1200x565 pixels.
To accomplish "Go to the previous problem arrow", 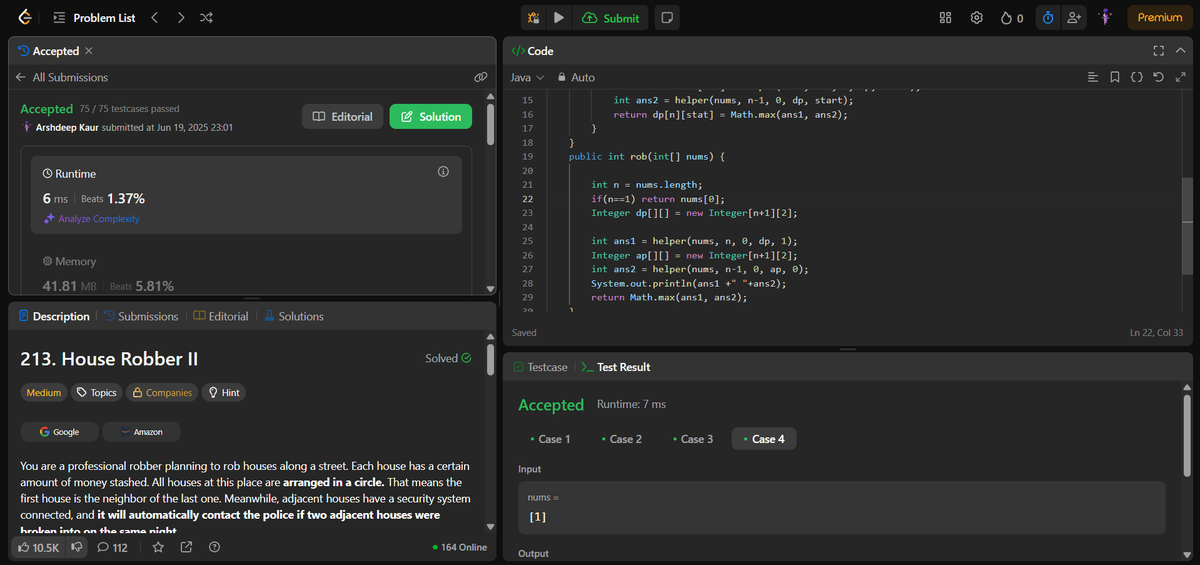I will [155, 18].
